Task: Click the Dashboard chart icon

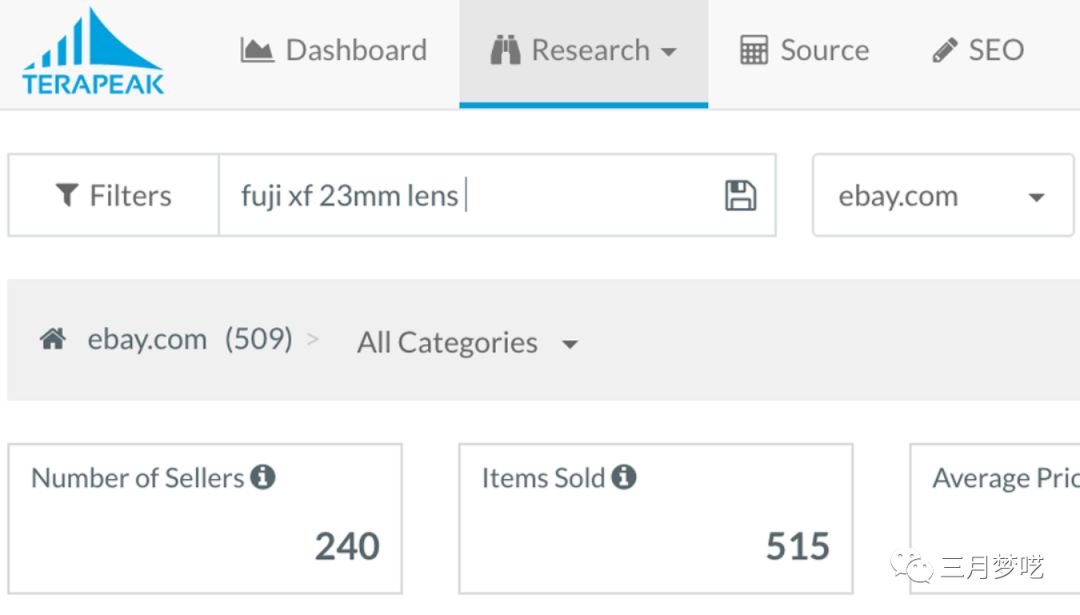Action: pyautogui.click(x=257, y=50)
